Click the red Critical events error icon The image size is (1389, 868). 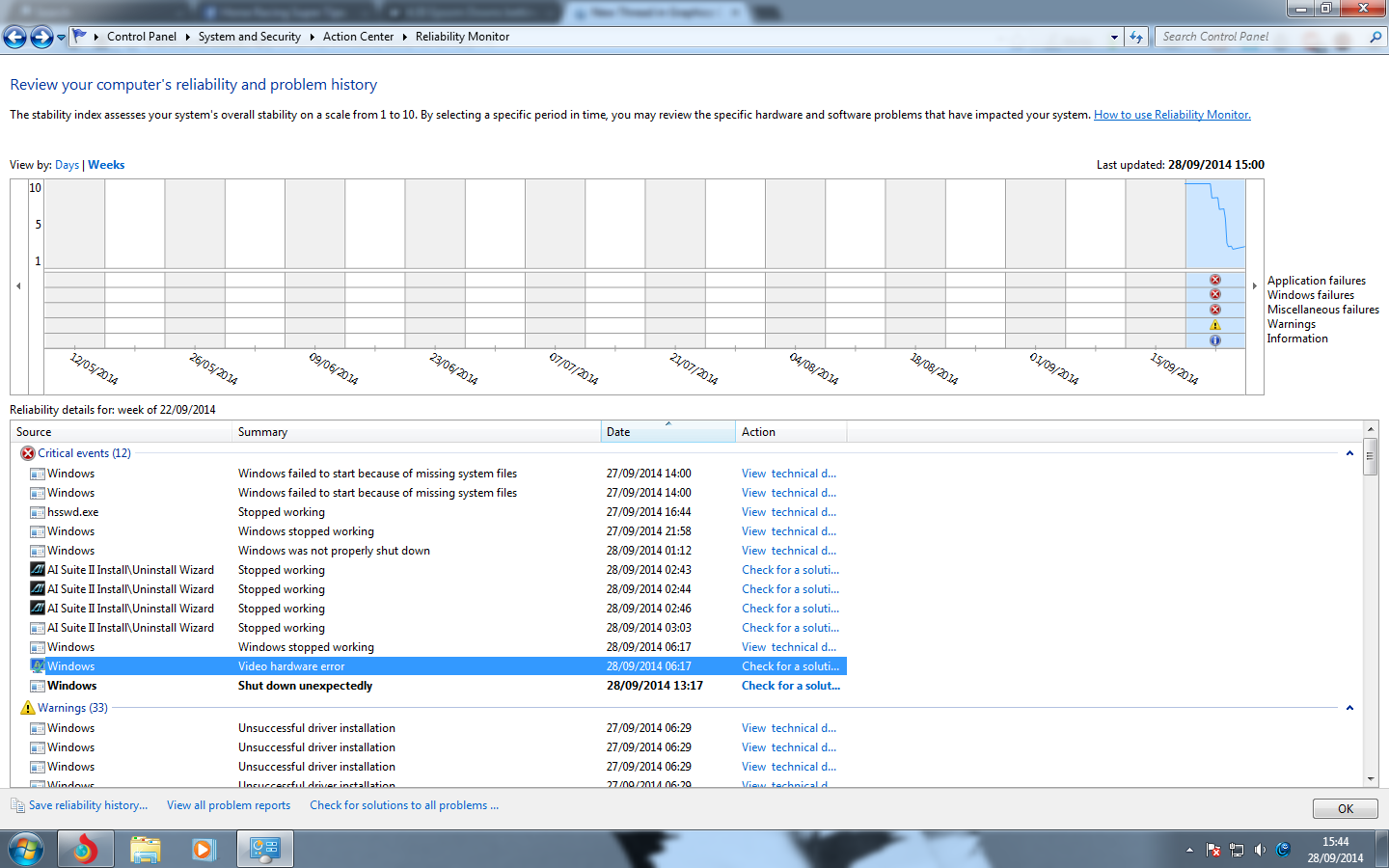(x=28, y=453)
